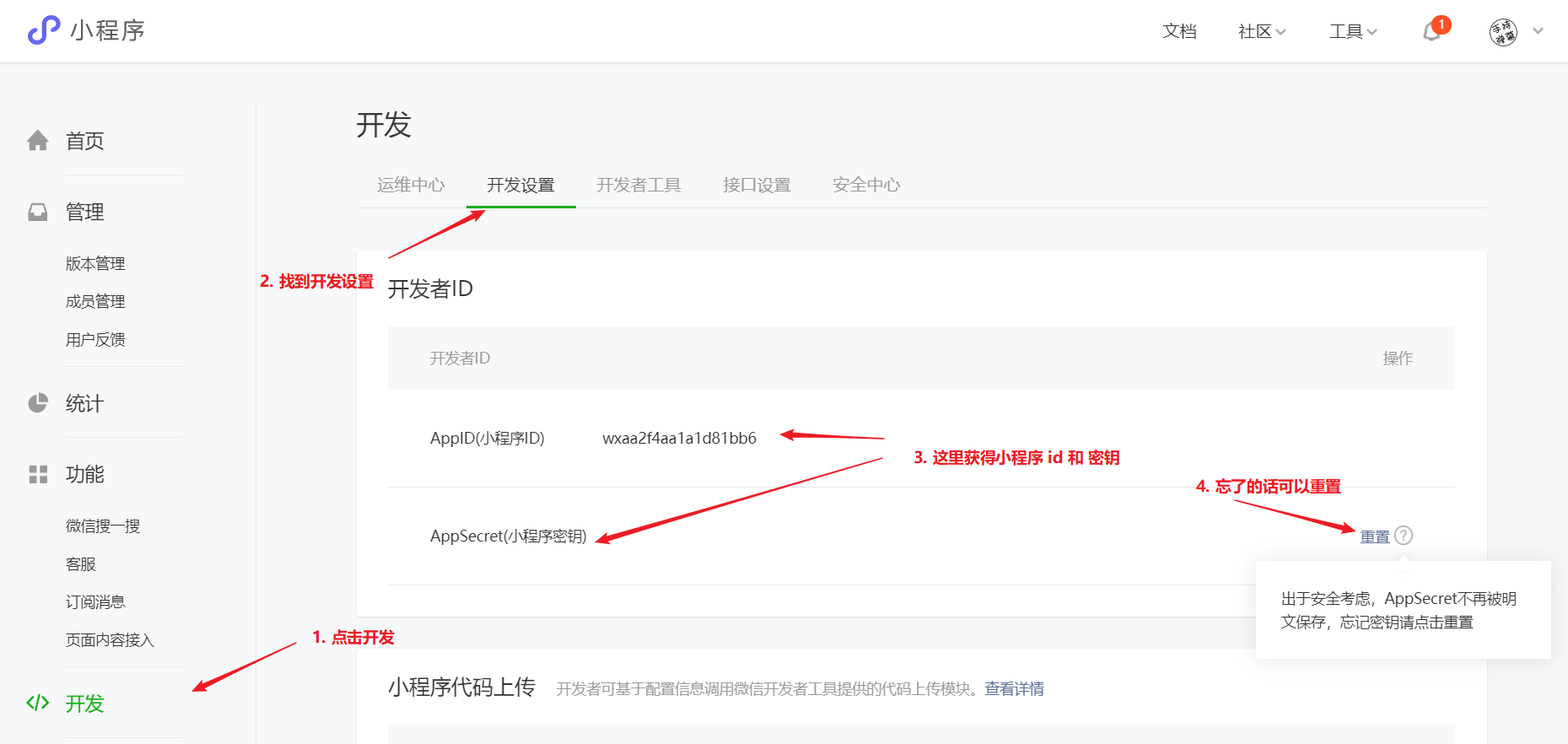
Task: Click the AppID(小程序ID) label
Action: tap(488, 438)
